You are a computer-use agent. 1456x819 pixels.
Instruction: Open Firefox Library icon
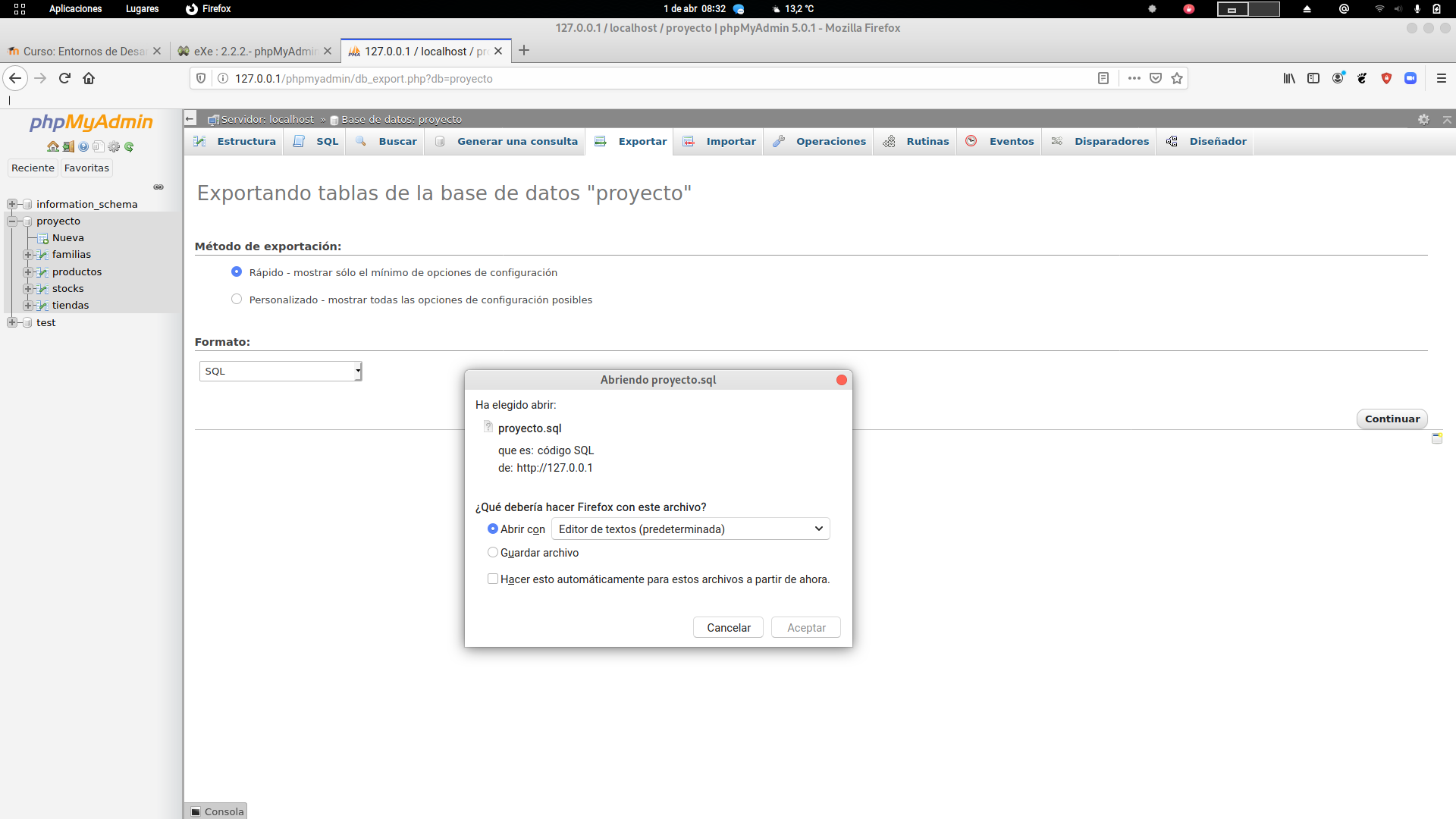point(1289,78)
